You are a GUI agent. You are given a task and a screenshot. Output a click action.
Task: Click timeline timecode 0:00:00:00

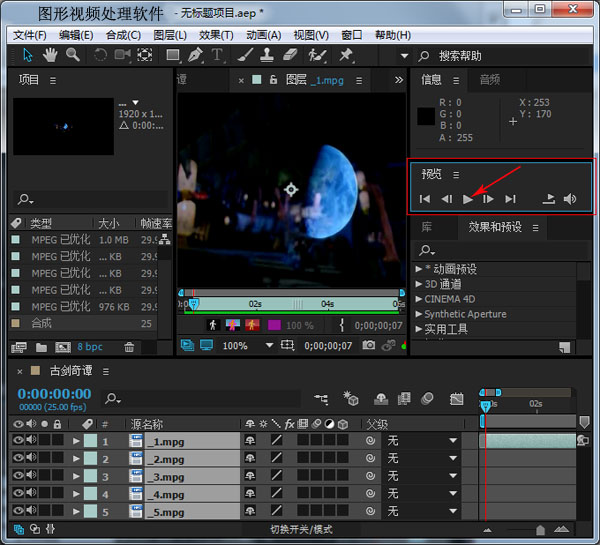(54, 393)
